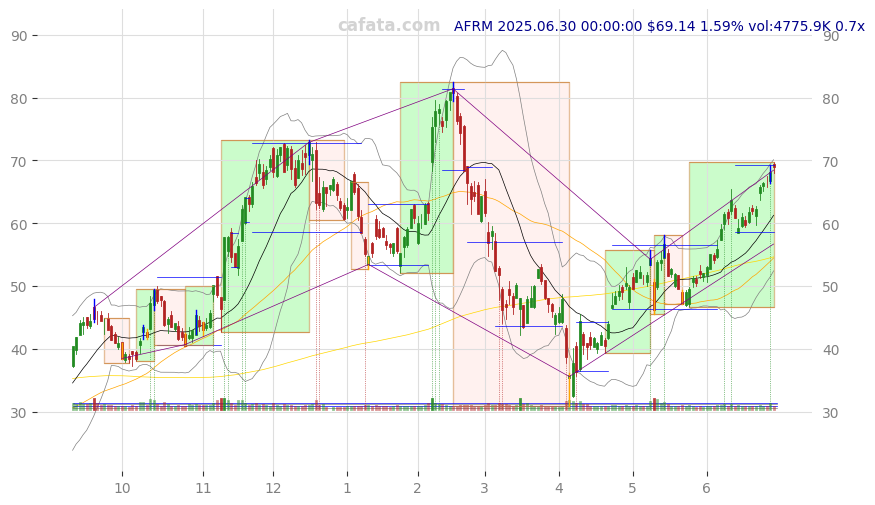Click x-axis month label 6
Image resolution: width=875 pixels, height=505 pixels.
706,488
